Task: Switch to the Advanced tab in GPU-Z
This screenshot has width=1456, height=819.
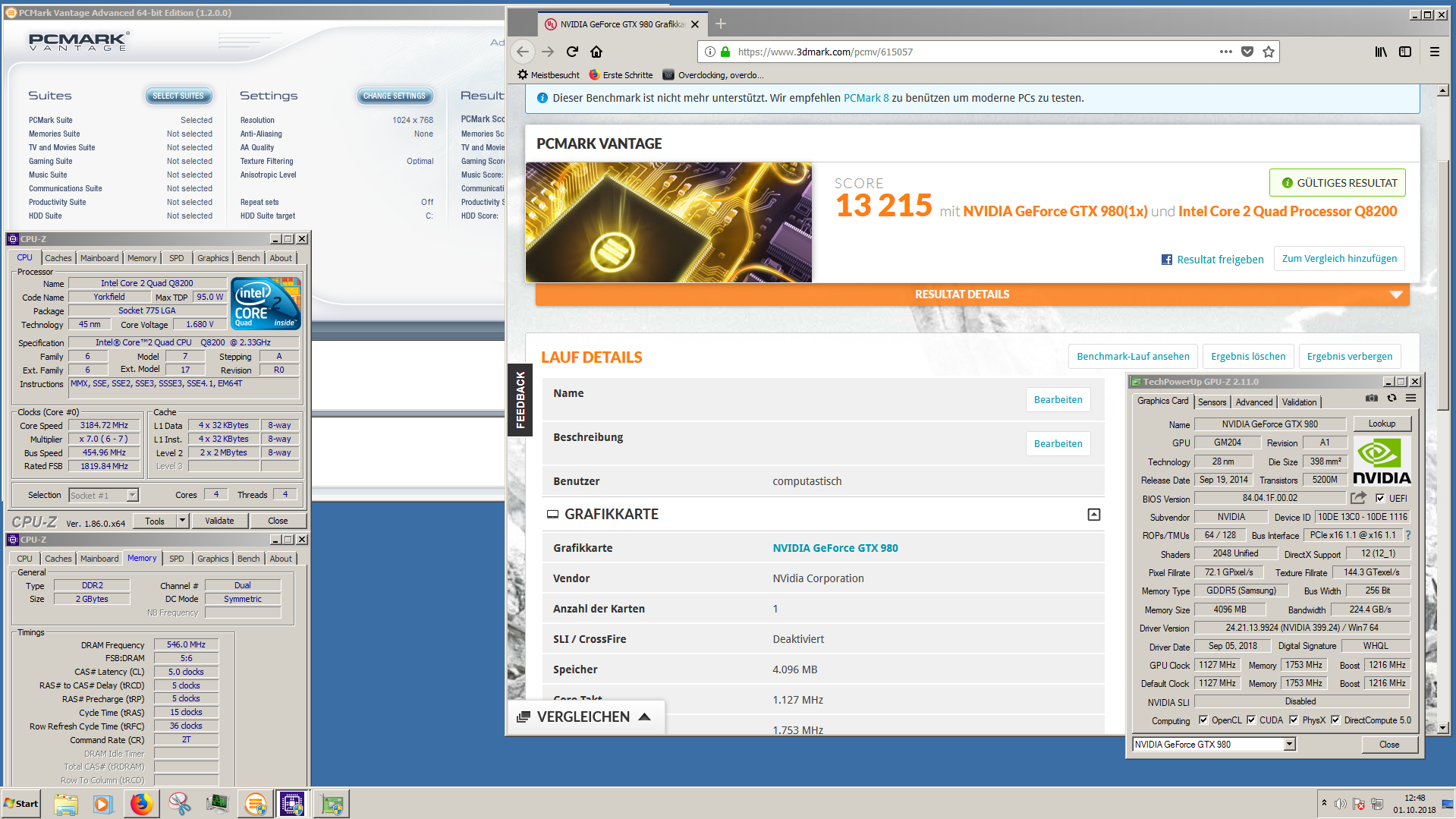Action: coord(1253,402)
